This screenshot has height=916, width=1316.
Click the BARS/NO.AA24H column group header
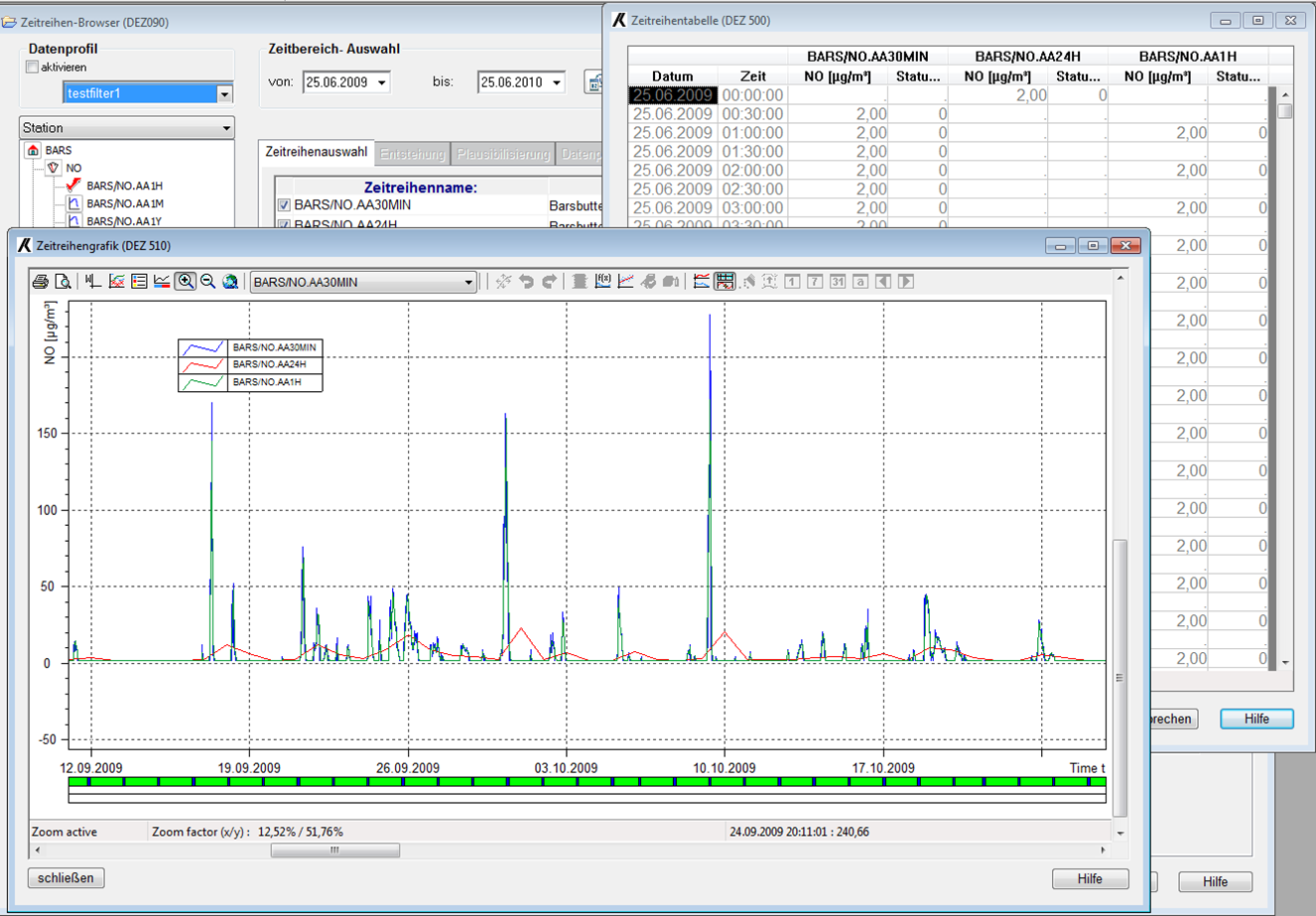click(1027, 57)
